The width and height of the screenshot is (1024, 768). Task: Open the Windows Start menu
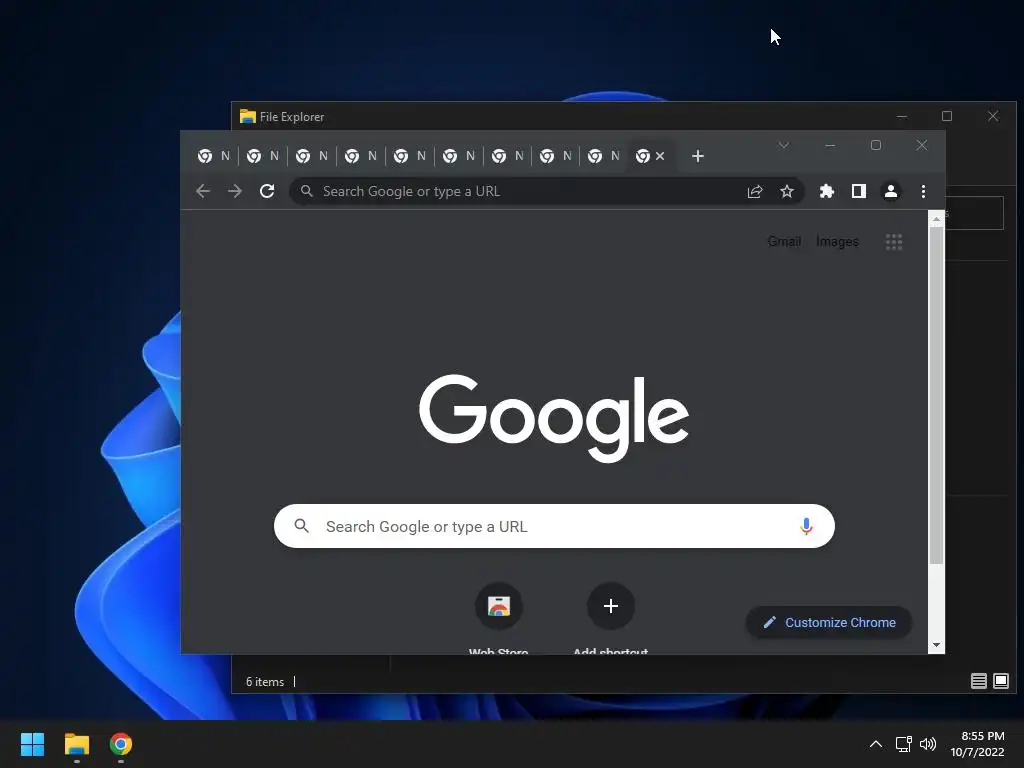pyautogui.click(x=32, y=744)
